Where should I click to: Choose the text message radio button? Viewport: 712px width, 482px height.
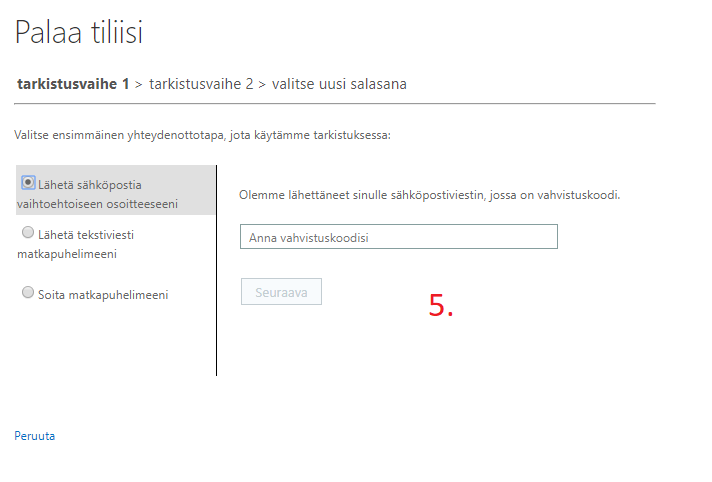28,233
